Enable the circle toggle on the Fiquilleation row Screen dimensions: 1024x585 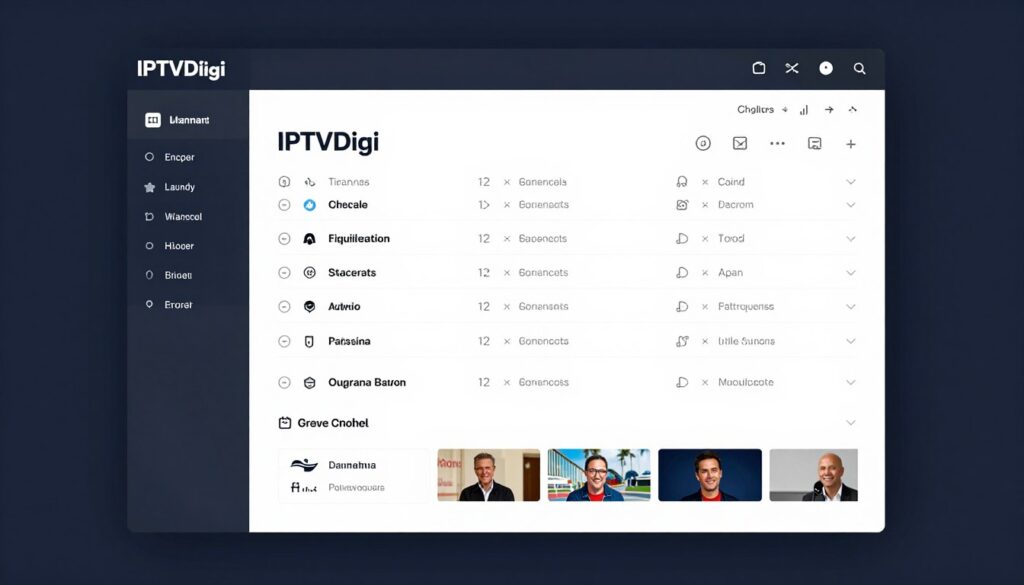click(283, 238)
